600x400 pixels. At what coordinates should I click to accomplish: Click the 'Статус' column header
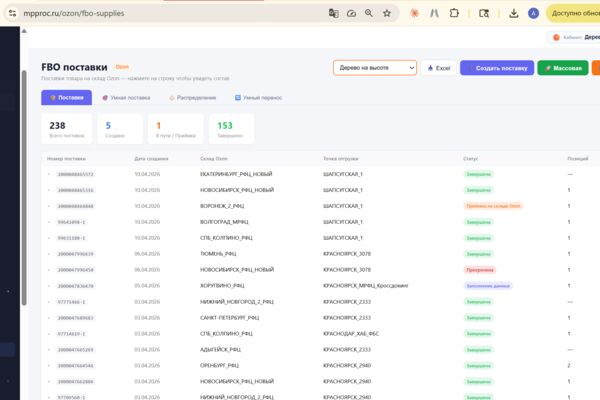coord(470,158)
